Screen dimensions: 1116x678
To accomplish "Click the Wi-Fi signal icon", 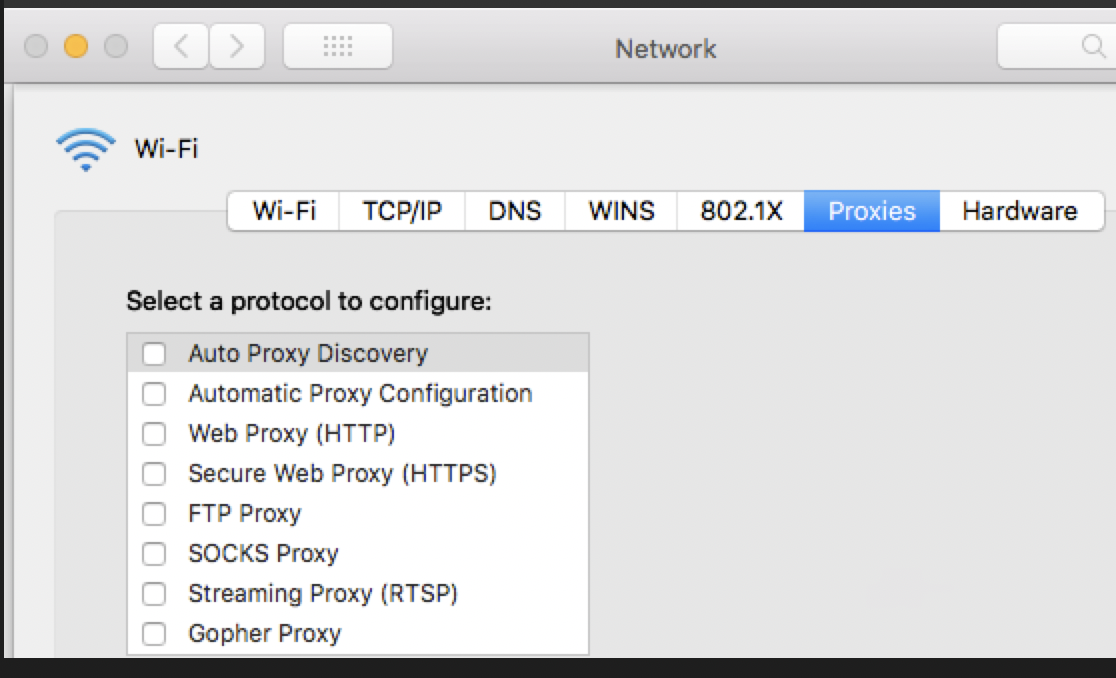I will coord(86,149).
